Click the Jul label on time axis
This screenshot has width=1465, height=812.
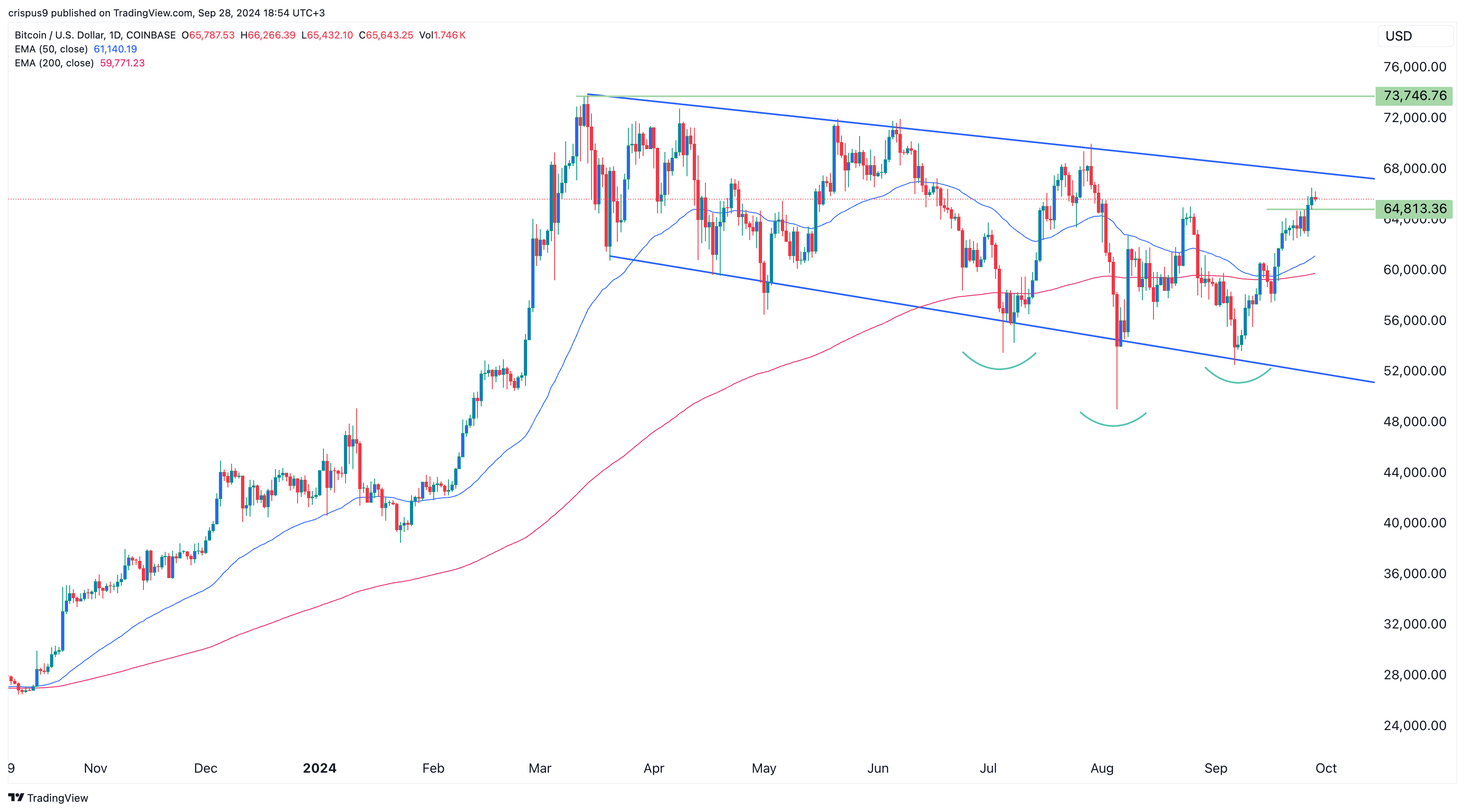coord(988,768)
